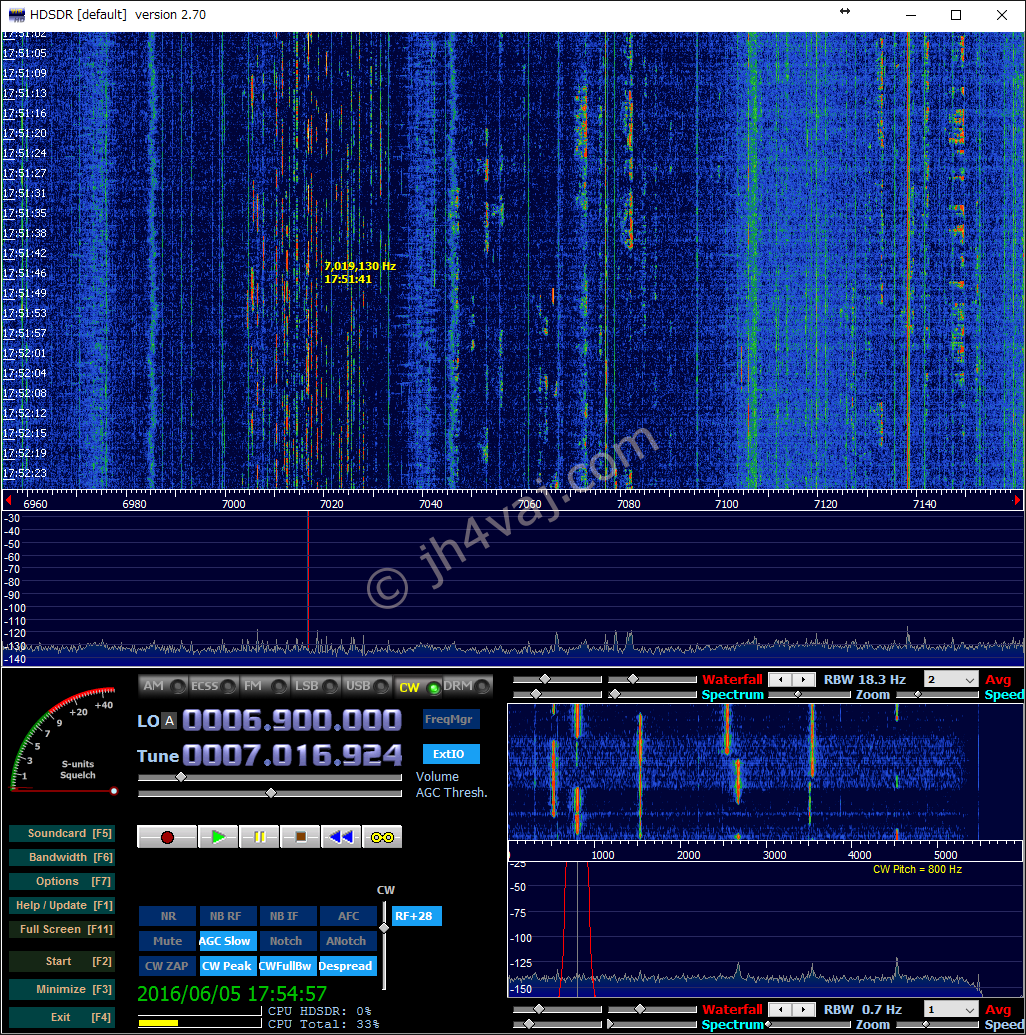Screen dimensions: 1026x1035
Task: Select FM demodulation mode
Action: coord(264,686)
